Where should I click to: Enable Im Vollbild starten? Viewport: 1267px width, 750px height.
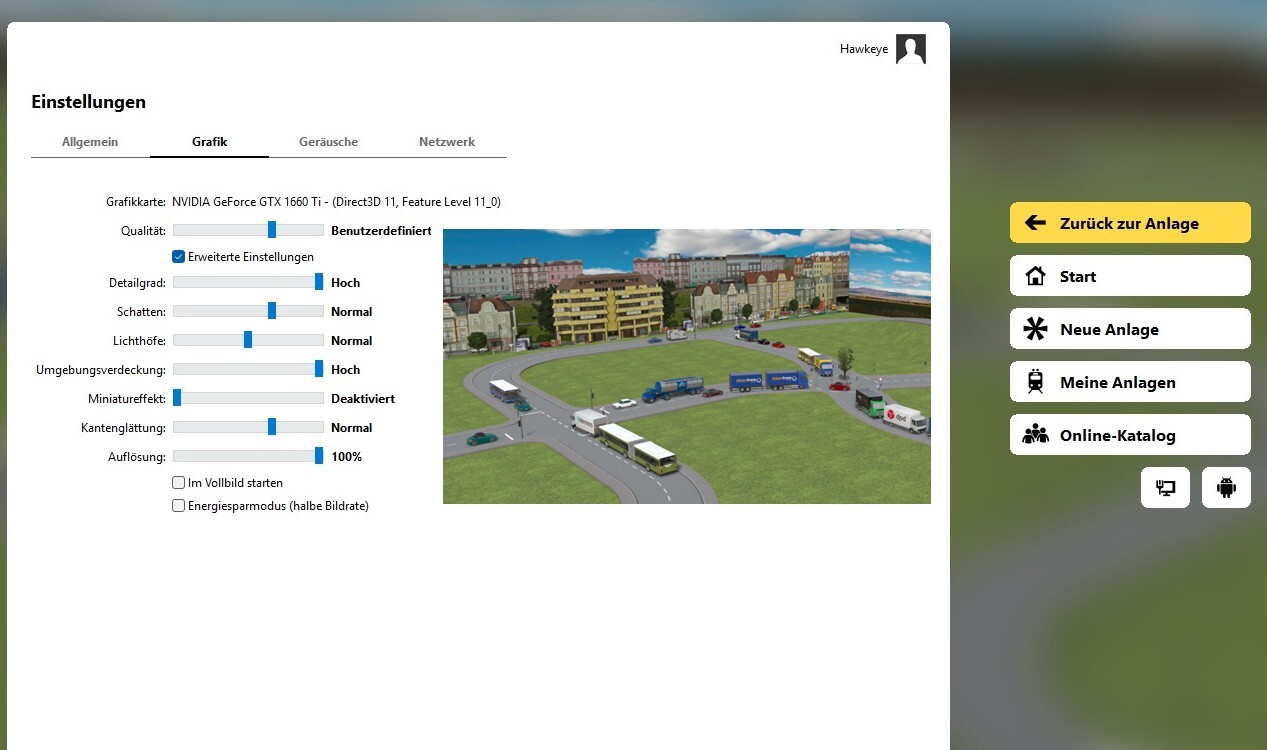tap(178, 482)
